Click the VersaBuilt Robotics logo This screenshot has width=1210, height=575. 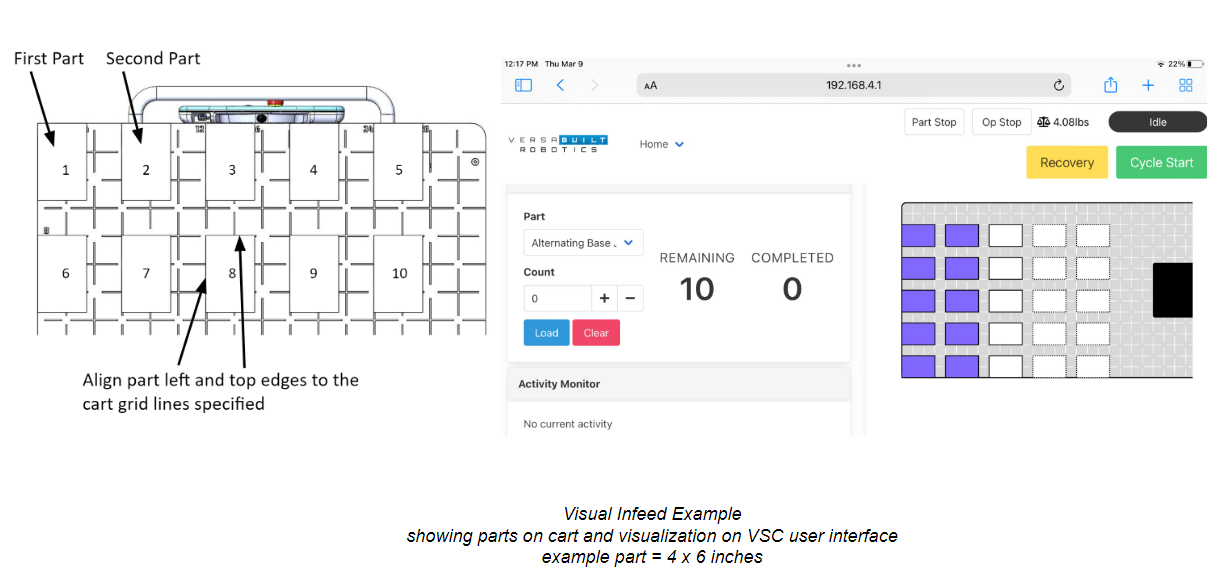pyautogui.click(x=558, y=144)
